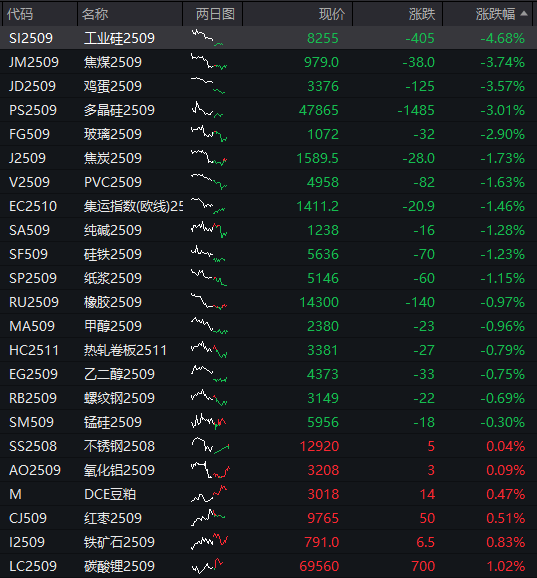Viewport: 537px width, 578px height.
Task: Open the two-day chart for 甲醇2509
Action: (209, 326)
